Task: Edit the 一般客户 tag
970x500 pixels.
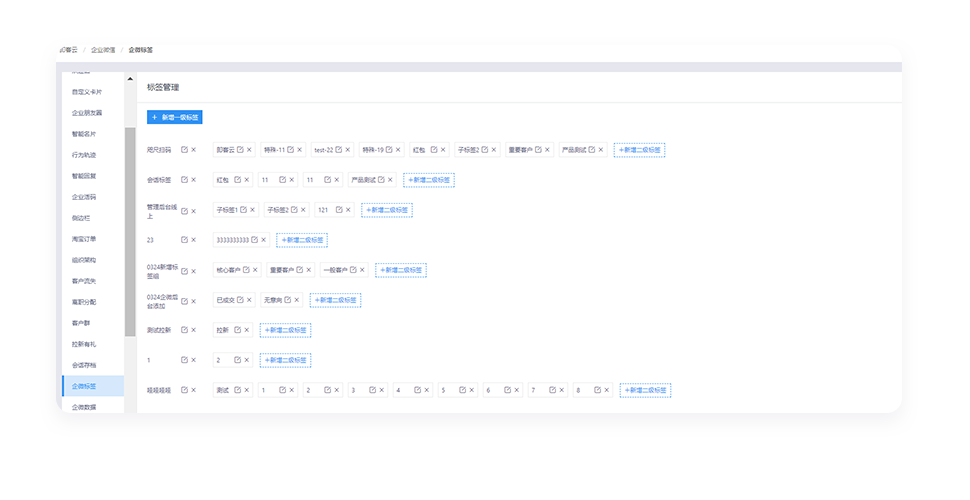Action: pos(351,270)
